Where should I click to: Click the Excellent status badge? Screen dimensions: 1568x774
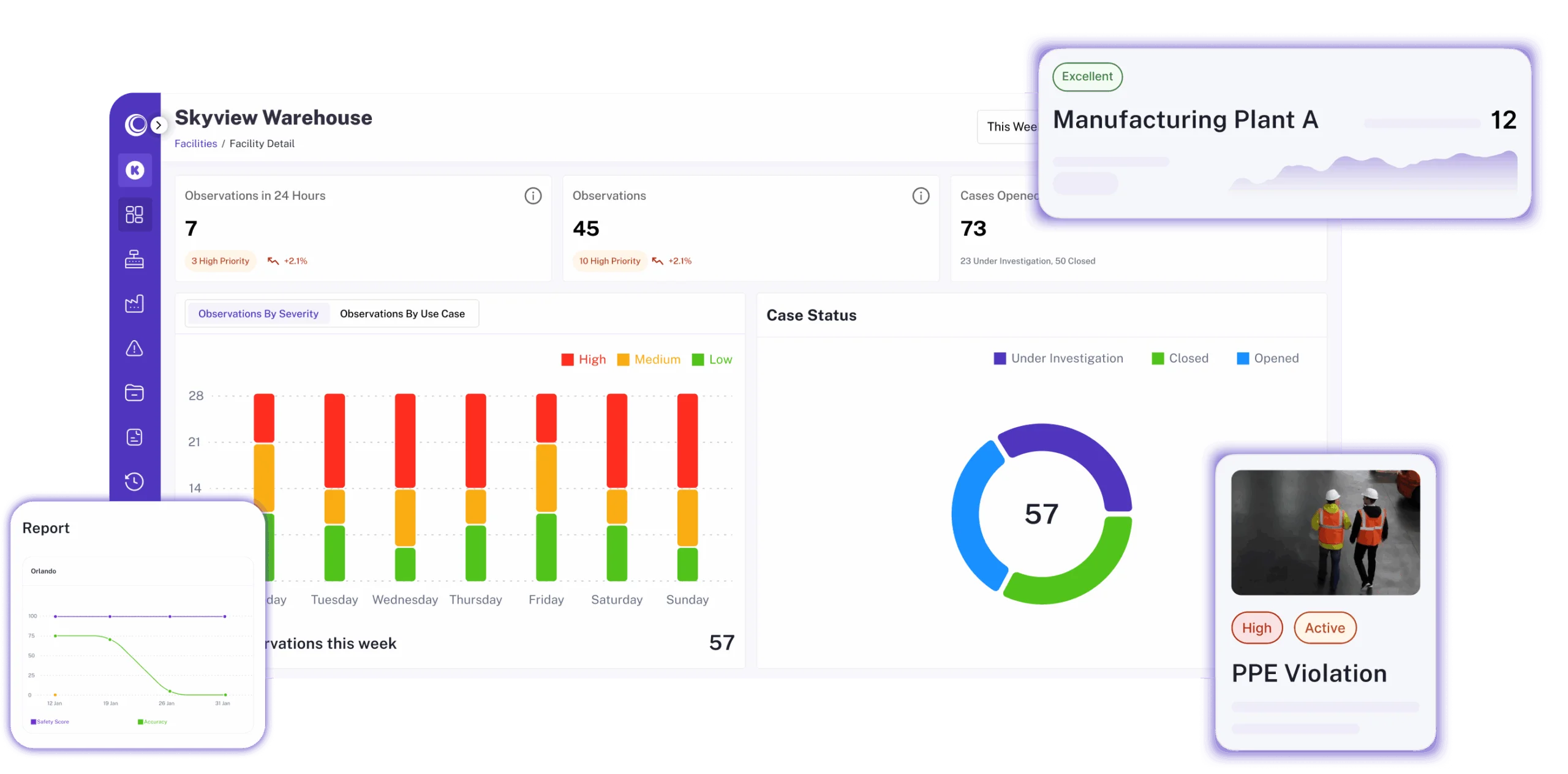tap(1087, 77)
